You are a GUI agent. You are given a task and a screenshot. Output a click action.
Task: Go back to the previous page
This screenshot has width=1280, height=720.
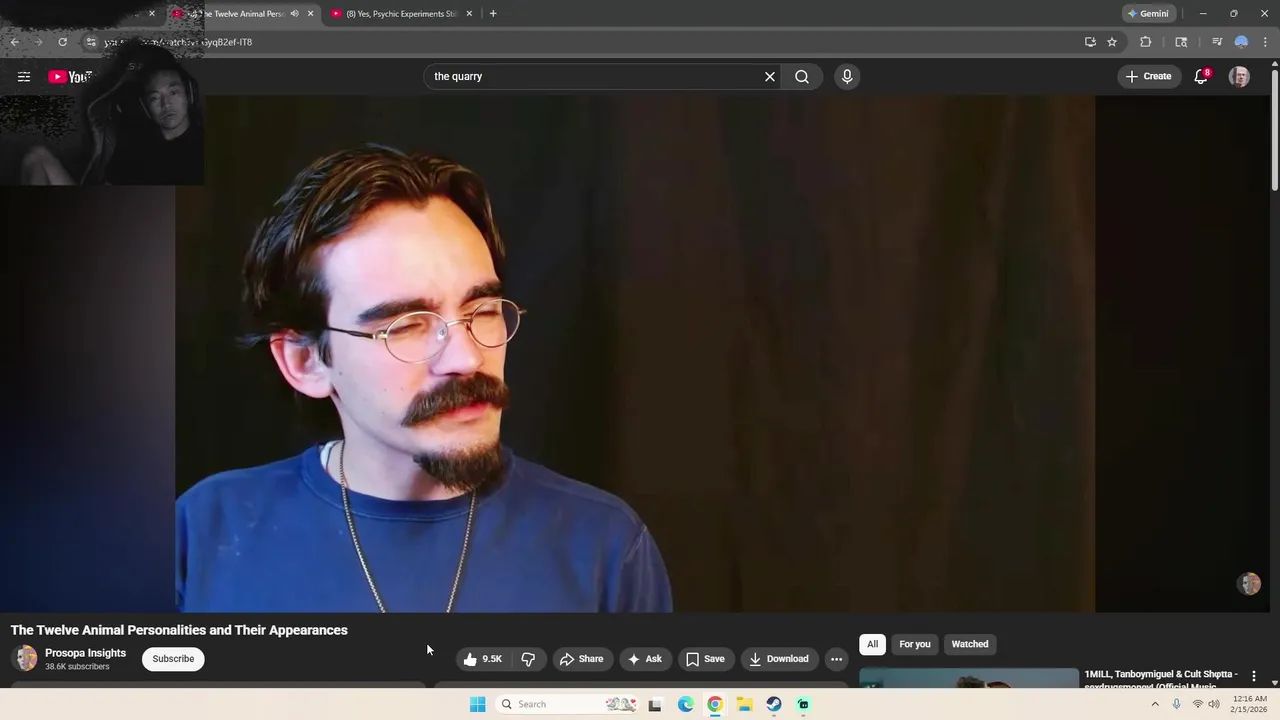click(x=14, y=42)
